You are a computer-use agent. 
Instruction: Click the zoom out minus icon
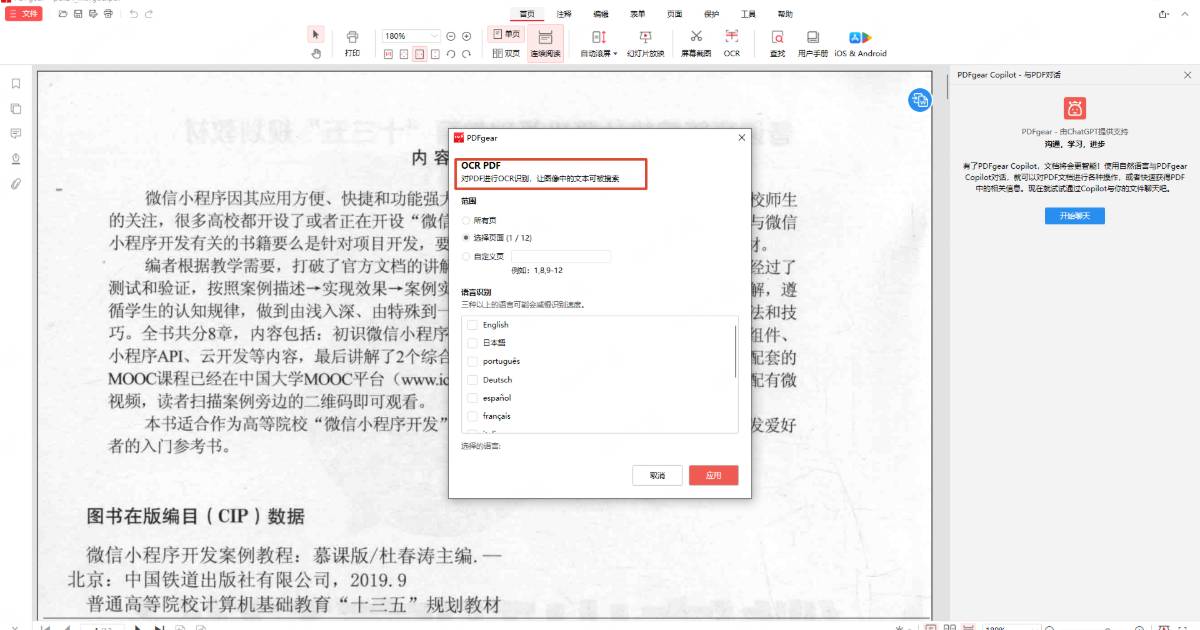click(451, 36)
